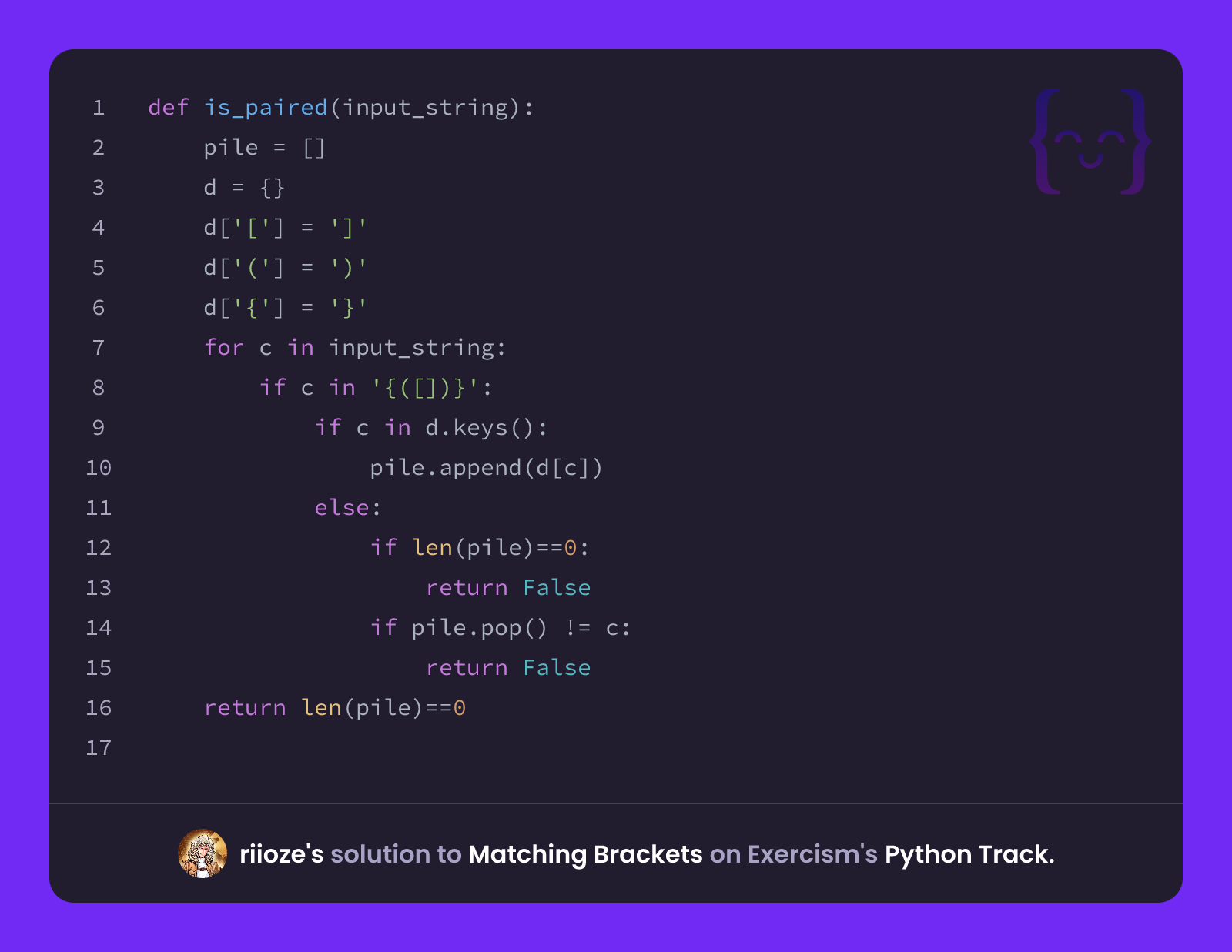1232x952 pixels.
Task: Click line number 10 in gutter
Action: click(x=99, y=468)
